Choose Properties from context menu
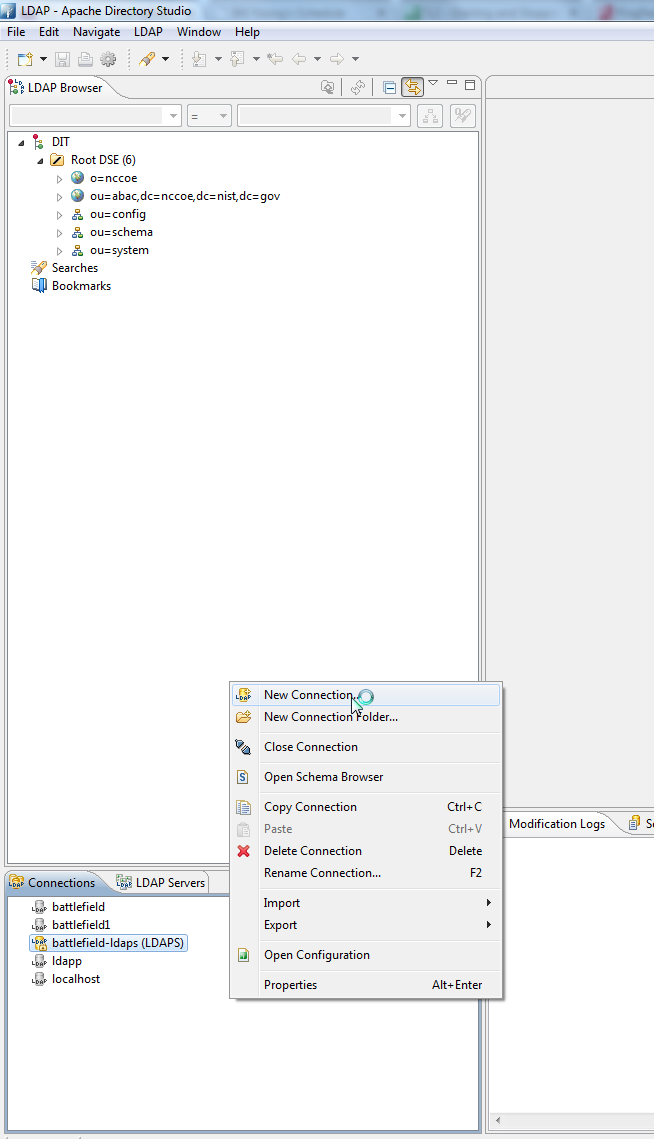Image resolution: width=654 pixels, height=1139 pixels. click(366, 985)
